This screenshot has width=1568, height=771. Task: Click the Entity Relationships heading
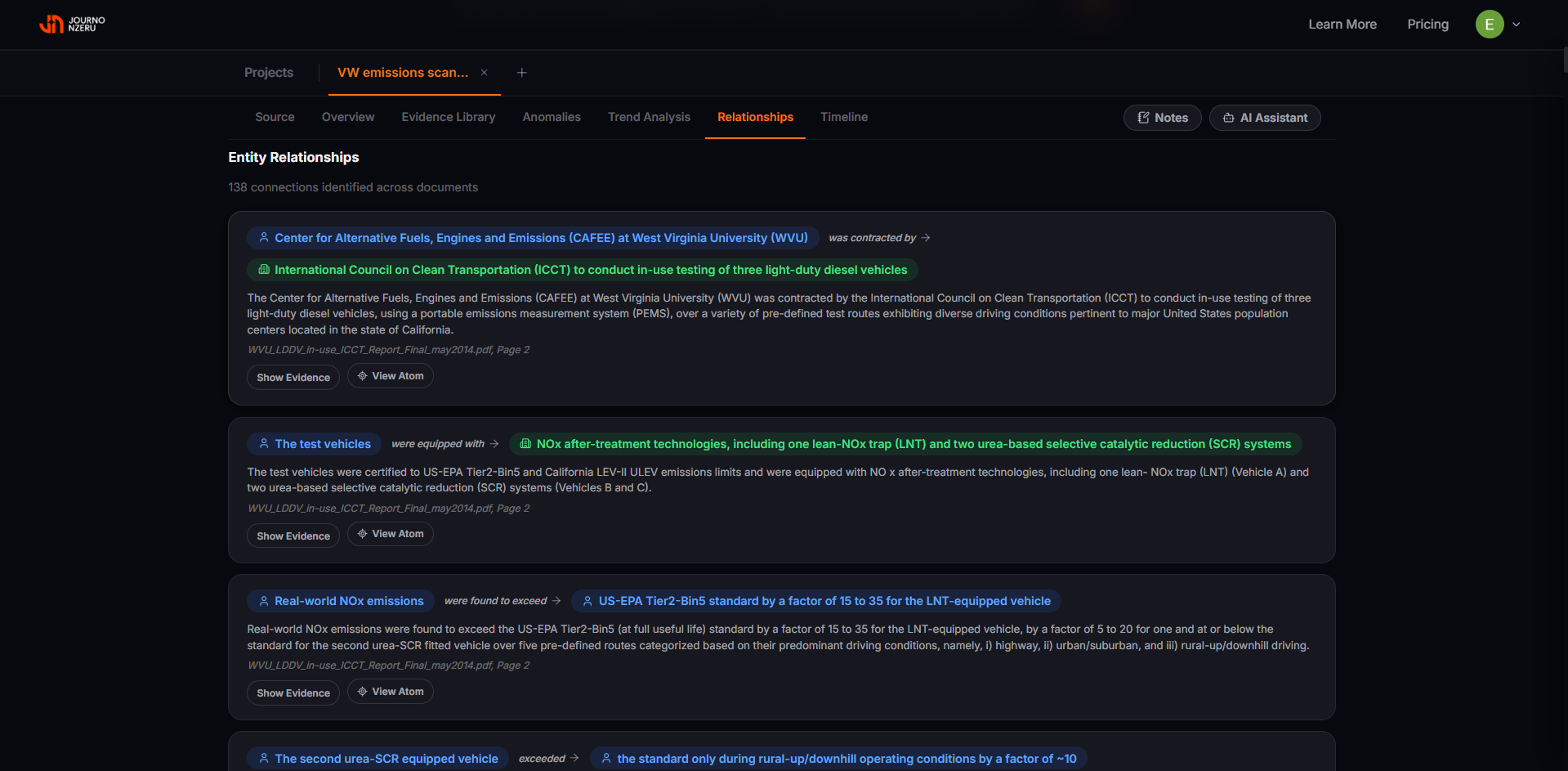click(x=293, y=157)
